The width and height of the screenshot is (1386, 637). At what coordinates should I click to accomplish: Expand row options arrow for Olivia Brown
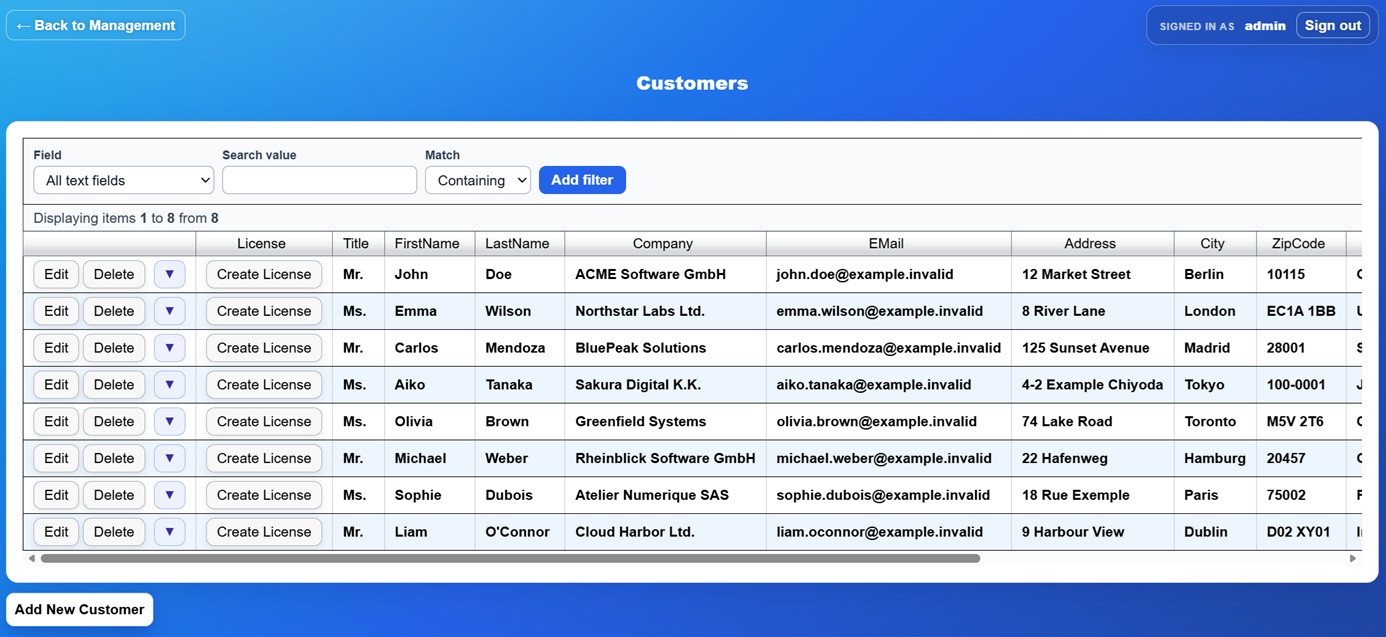pyautogui.click(x=169, y=421)
